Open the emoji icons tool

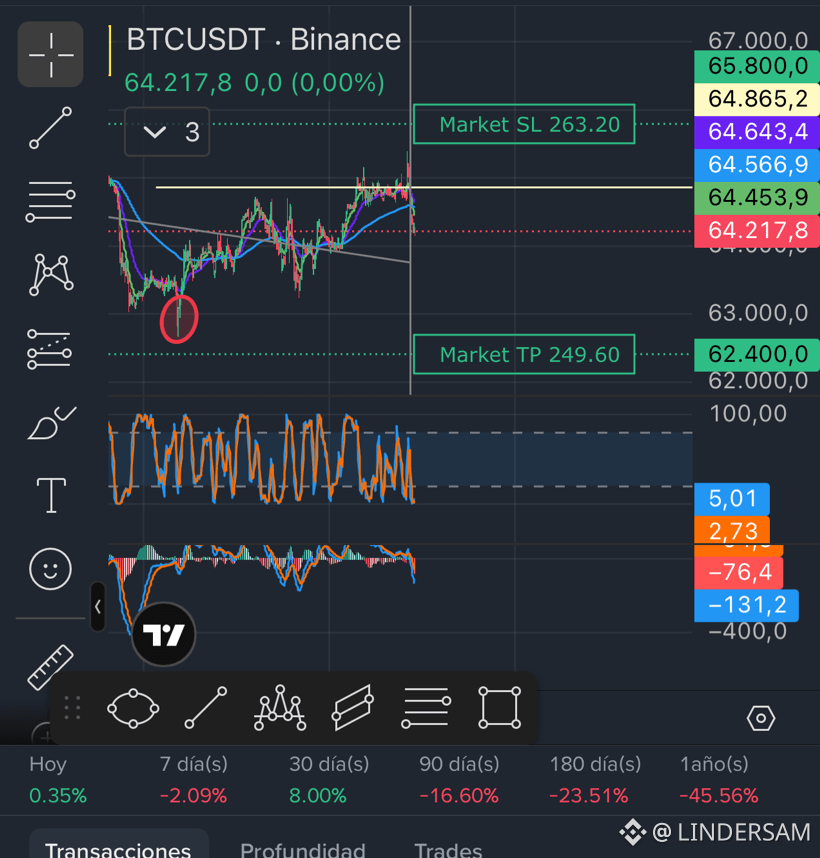tap(50, 569)
